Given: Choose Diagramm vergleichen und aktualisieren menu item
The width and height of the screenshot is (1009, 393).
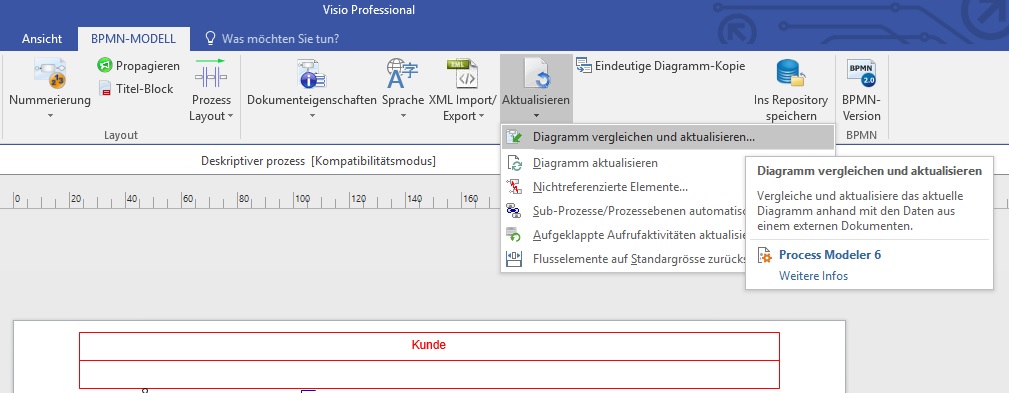Looking at the screenshot, I should point(667,137).
